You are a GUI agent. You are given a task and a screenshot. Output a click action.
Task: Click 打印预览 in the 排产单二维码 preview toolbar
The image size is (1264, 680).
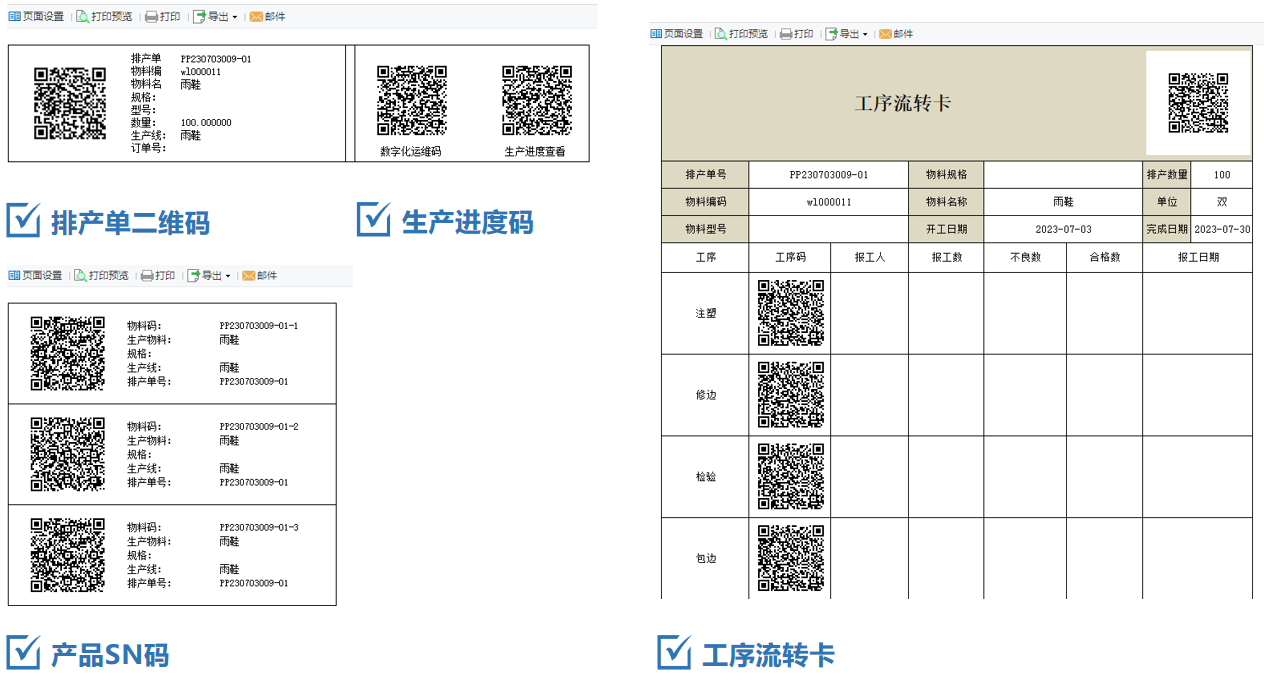(104, 17)
